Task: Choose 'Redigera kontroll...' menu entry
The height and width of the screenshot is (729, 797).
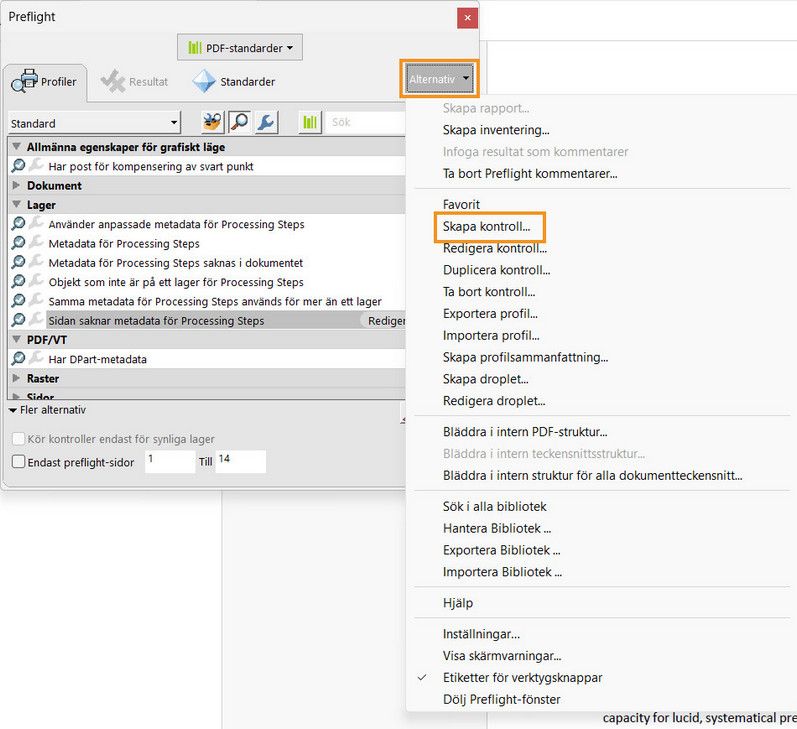Action: 495,248
